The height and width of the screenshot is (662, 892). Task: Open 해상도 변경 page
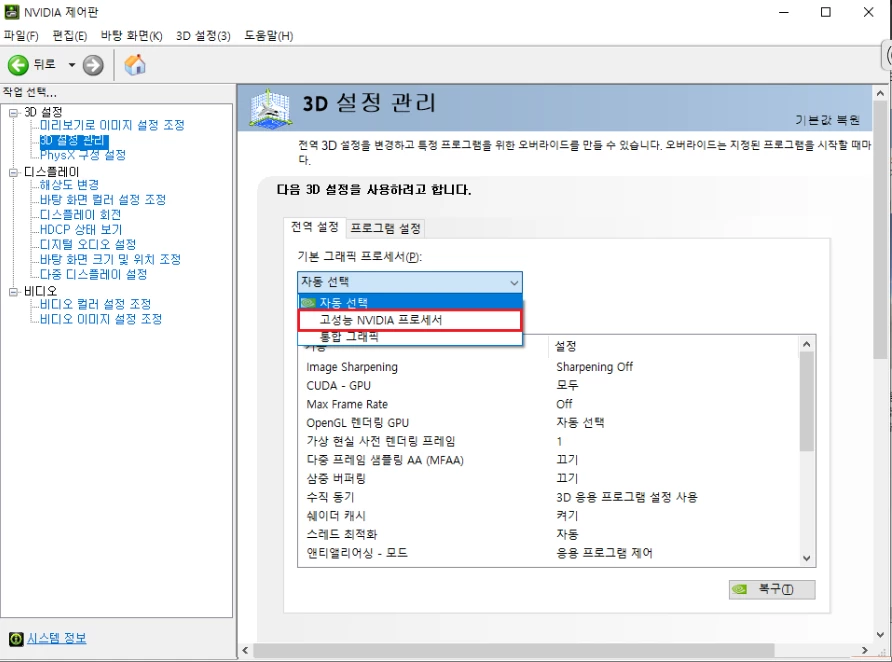pyautogui.click(x=69, y=185)
